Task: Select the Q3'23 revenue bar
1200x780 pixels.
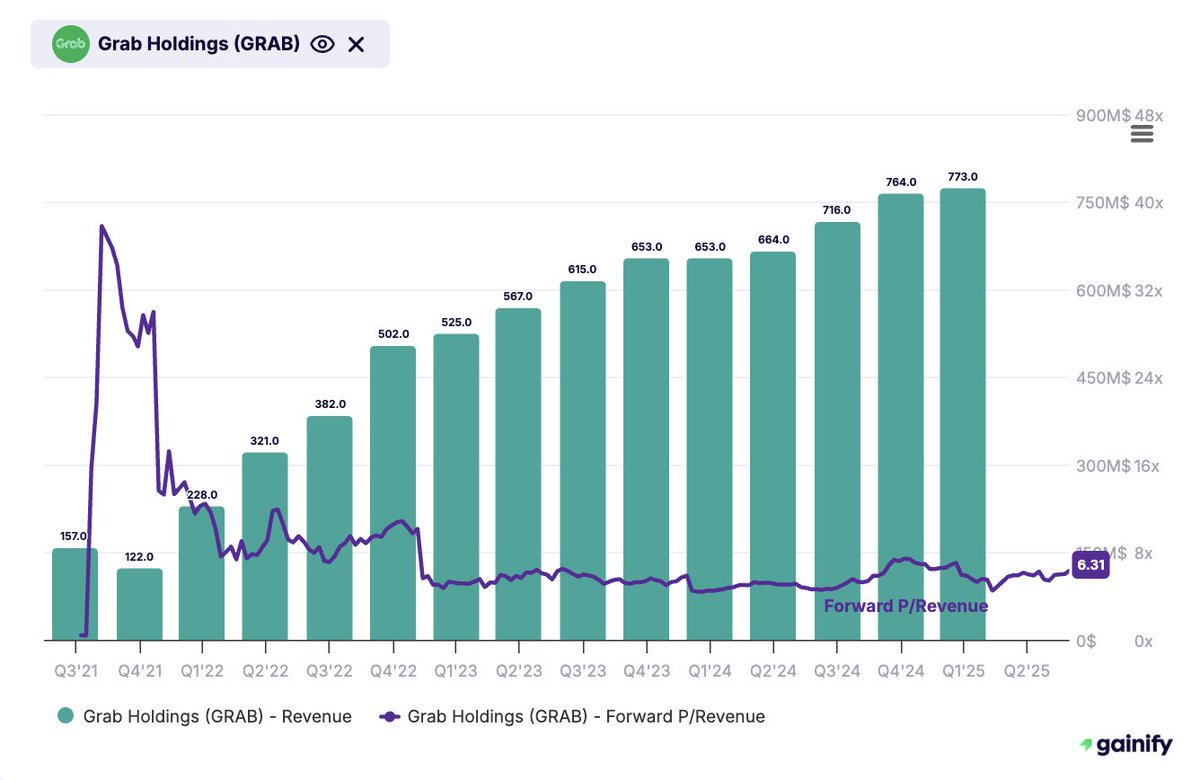Action: [583, 460]
